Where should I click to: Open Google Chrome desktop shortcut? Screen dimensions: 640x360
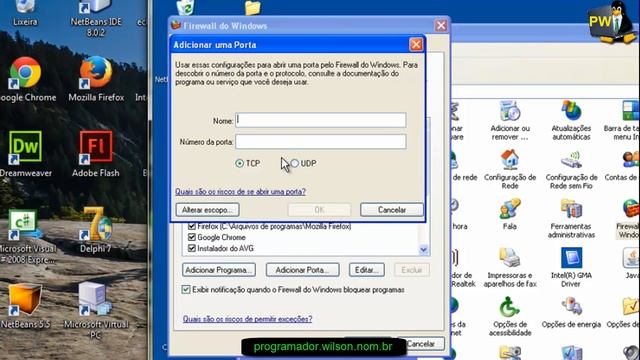pos(25,73)
